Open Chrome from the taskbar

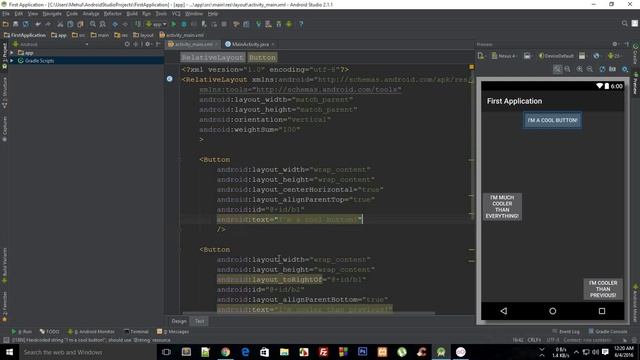click(x=225, y=352)
